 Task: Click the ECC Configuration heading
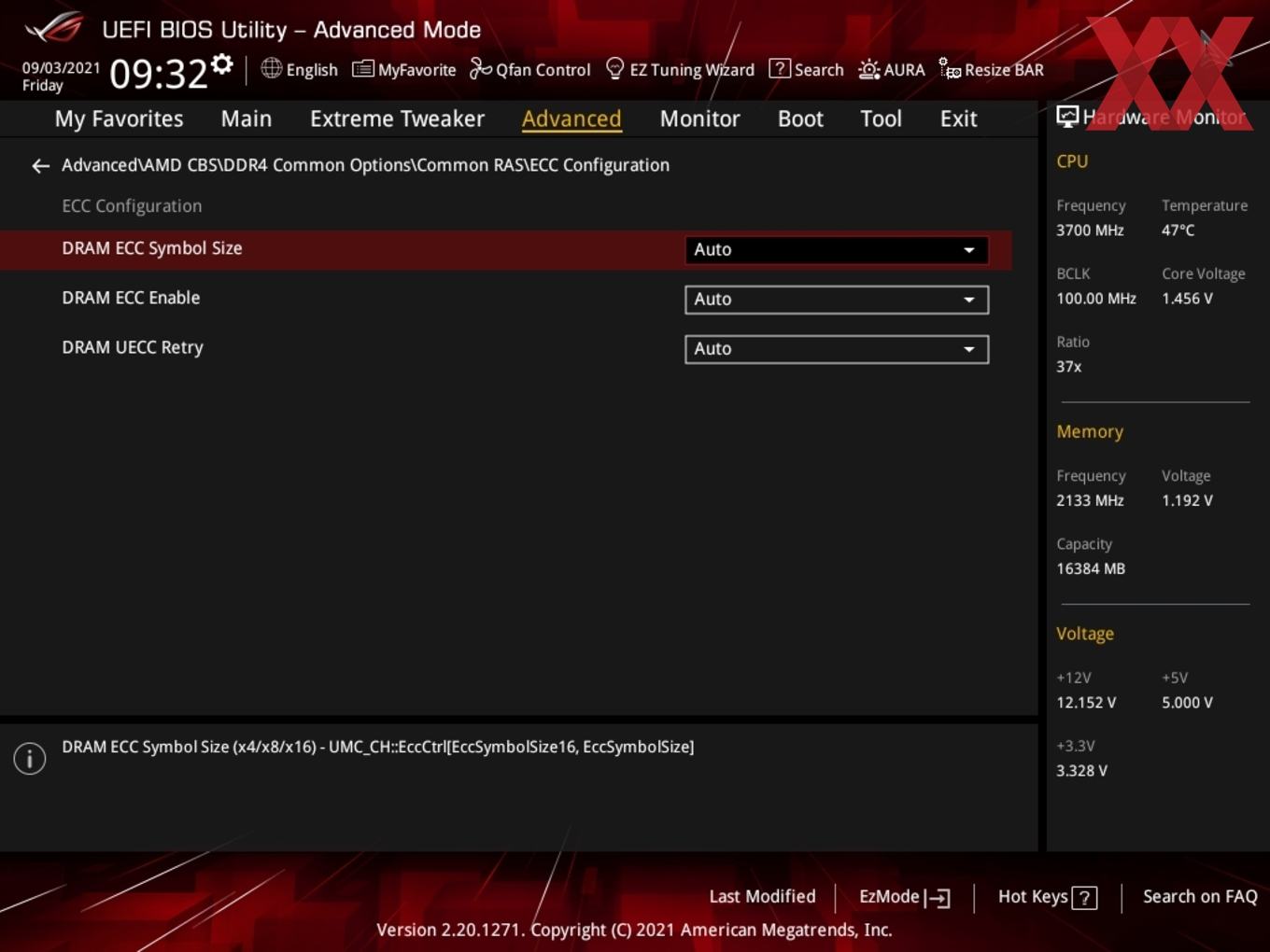(x=132, y=206)
